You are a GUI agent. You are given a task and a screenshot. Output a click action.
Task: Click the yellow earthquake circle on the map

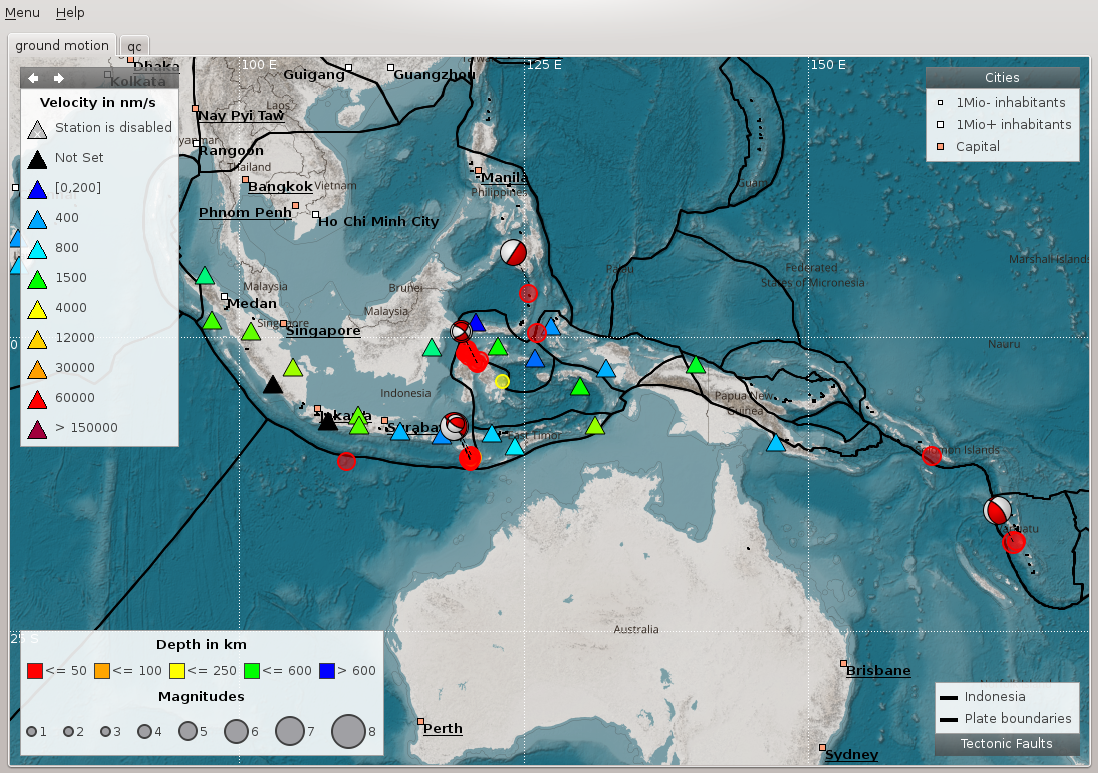[x=502, y=381]
